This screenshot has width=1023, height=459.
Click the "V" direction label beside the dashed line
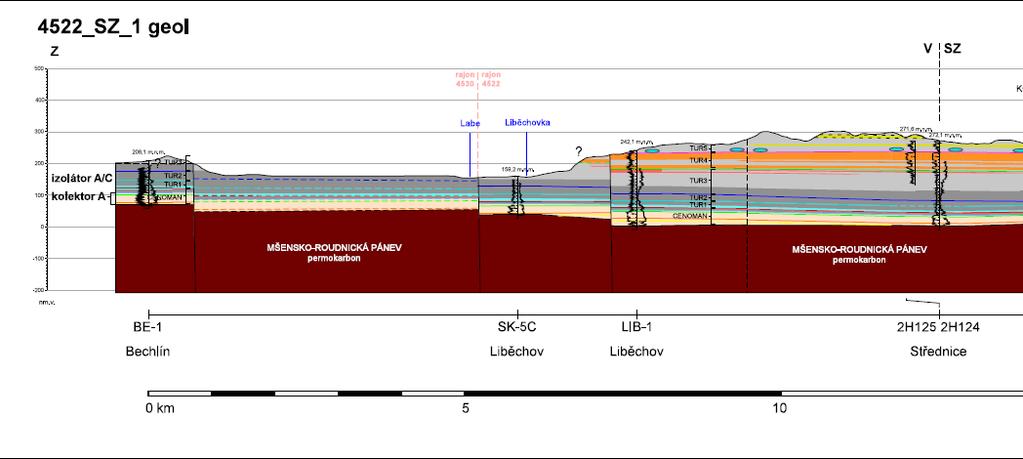pos(928,49)
